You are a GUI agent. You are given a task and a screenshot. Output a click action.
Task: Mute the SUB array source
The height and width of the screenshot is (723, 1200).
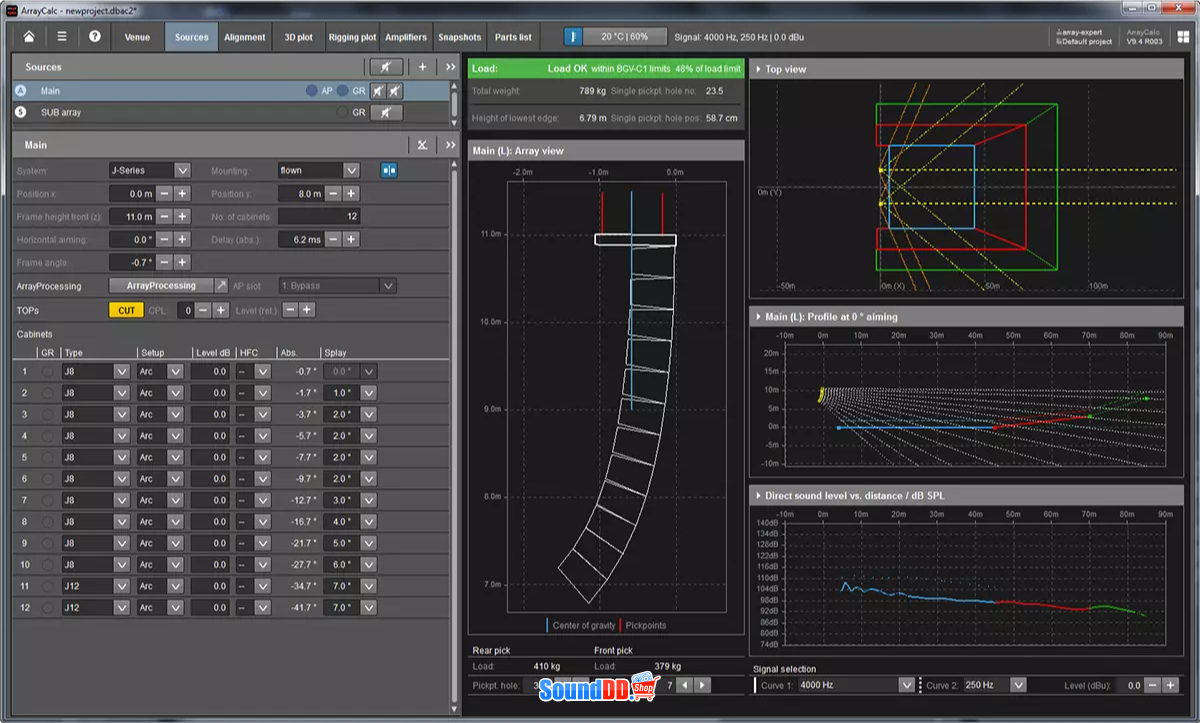click(x=387, y=113)
